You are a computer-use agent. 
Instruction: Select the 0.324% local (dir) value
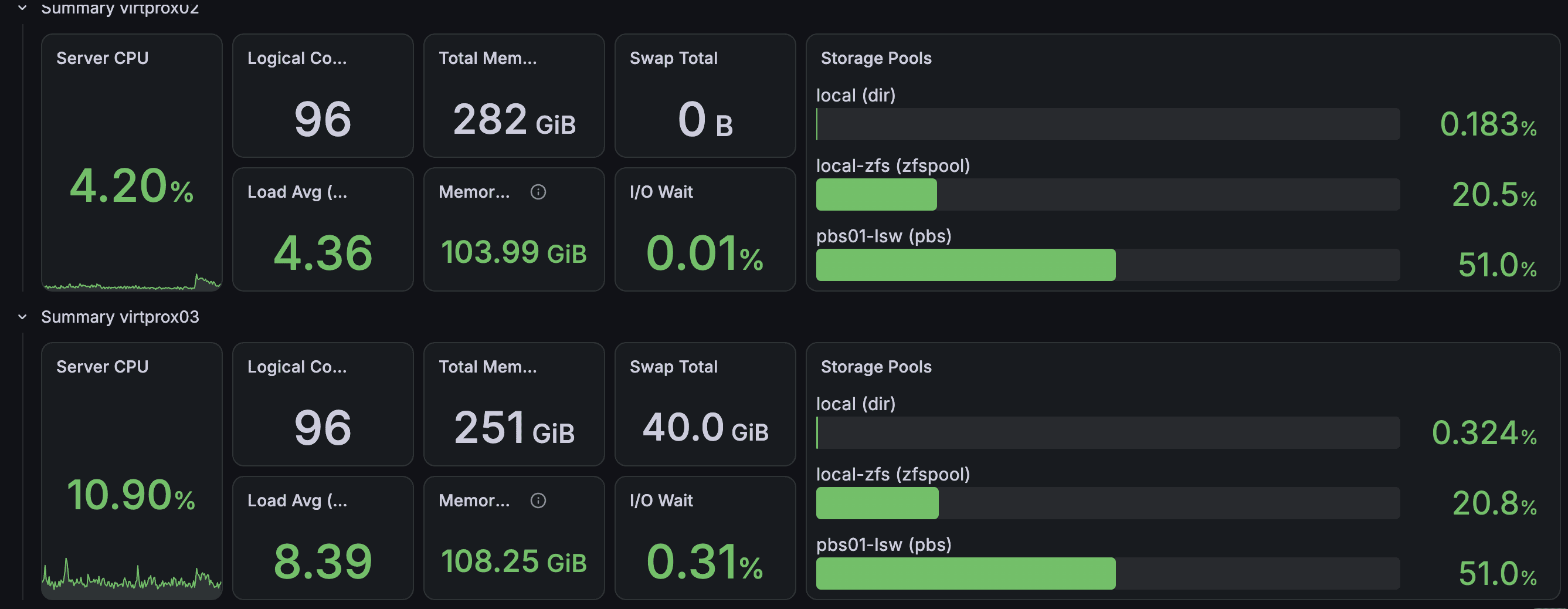pyautogui.click(x=1484, y=434)
